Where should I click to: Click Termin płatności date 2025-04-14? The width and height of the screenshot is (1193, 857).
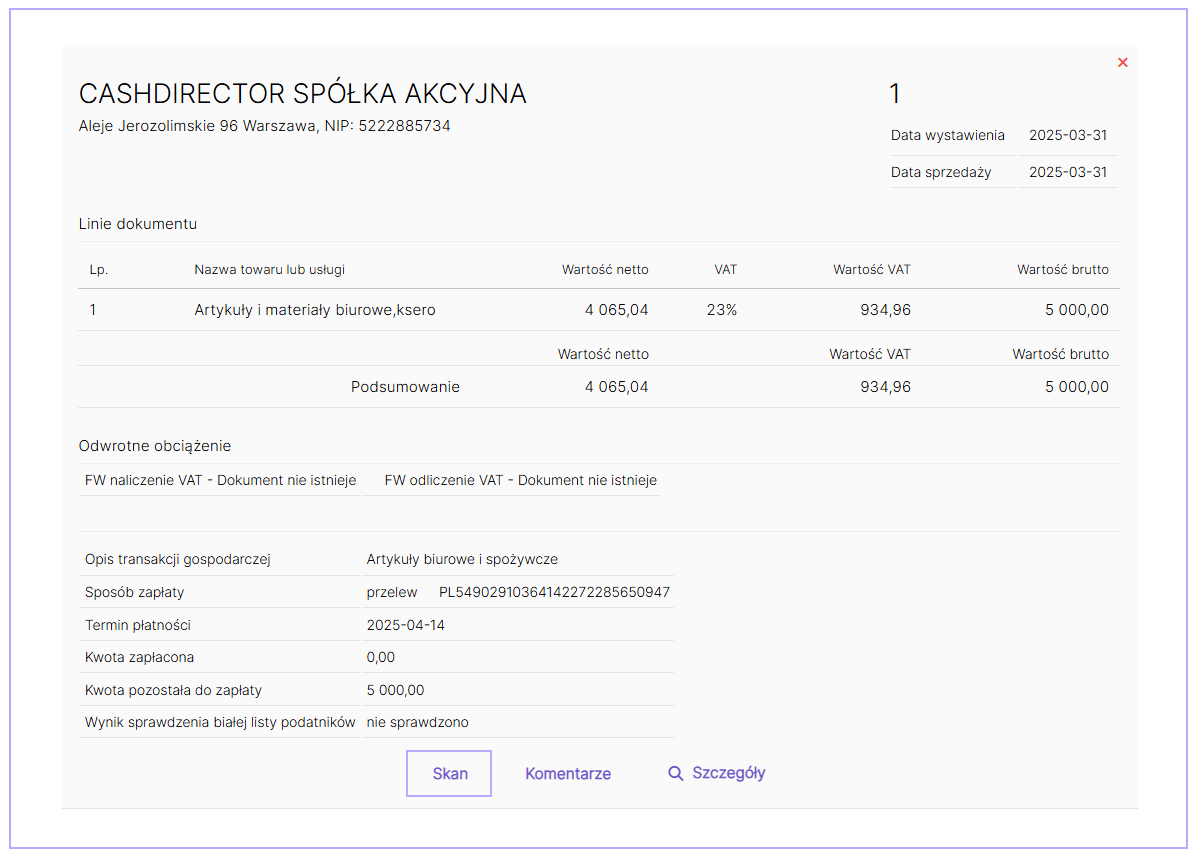coord(406,625)
